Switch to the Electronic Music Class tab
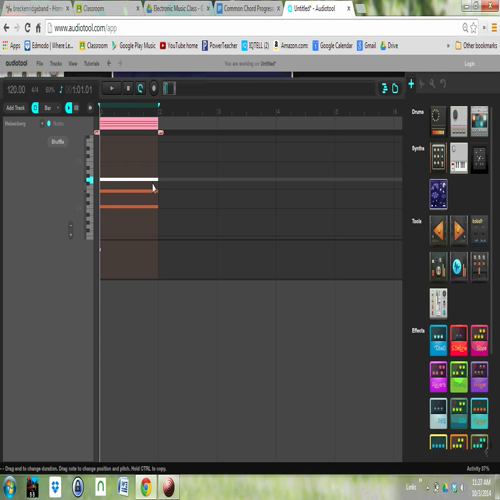Image resolution: width=500 pixels, height=500 pixels. pos(178,8)
